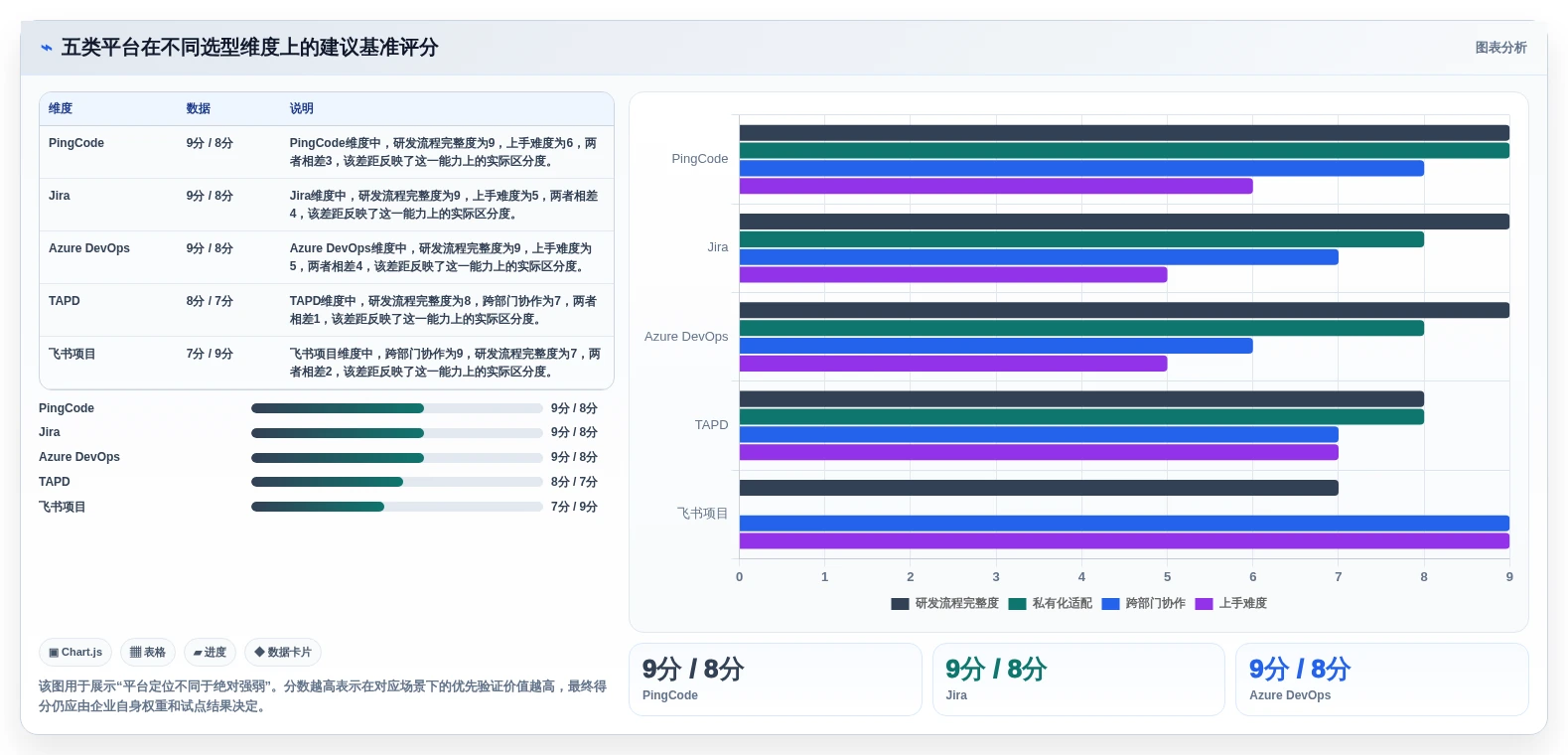Click the PingCode y-axis label in the chart
The width and height of the screenshot is (1568, 755).
point(699,159)
